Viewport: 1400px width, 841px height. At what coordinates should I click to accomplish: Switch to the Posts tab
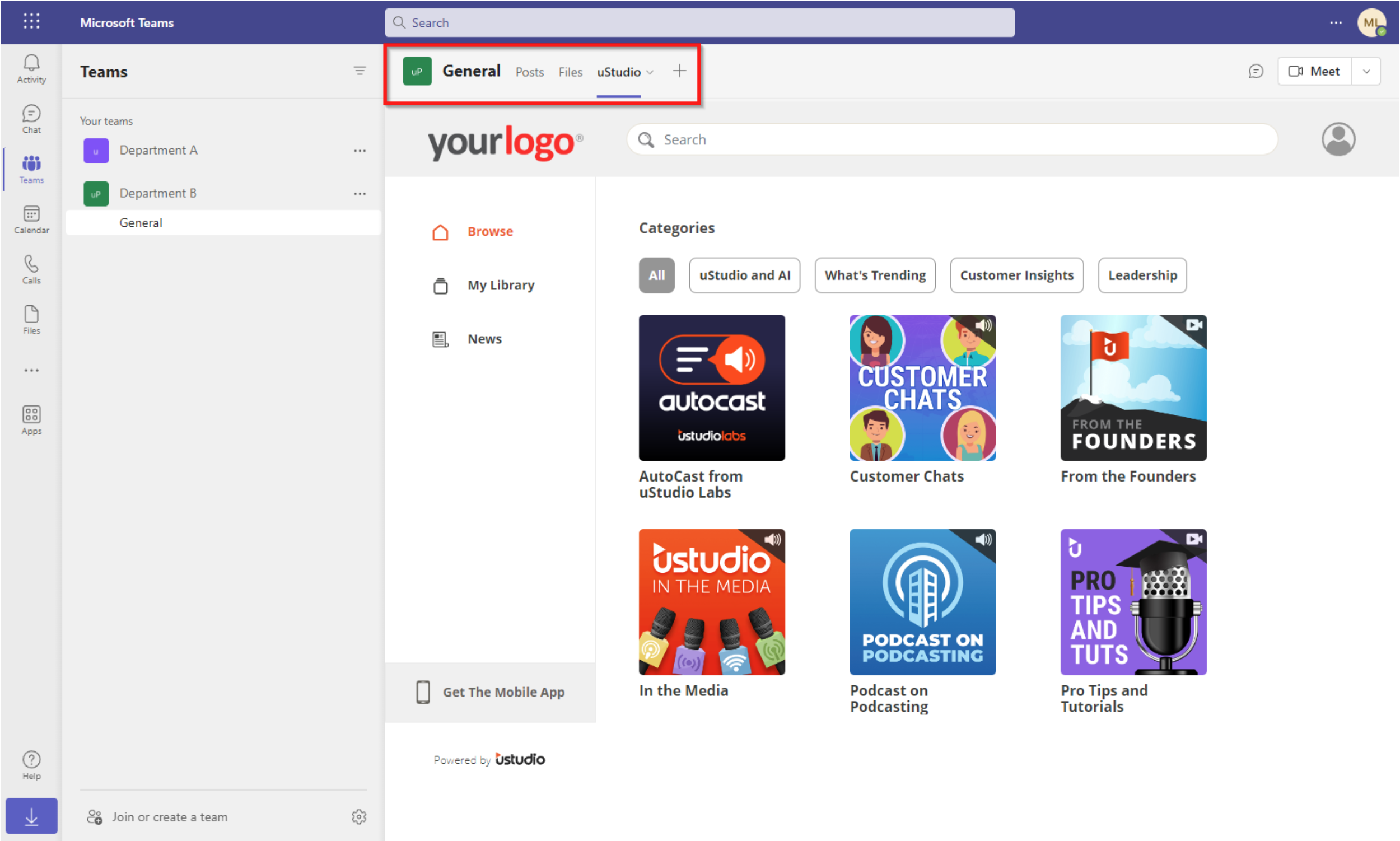tap(529, 72)
